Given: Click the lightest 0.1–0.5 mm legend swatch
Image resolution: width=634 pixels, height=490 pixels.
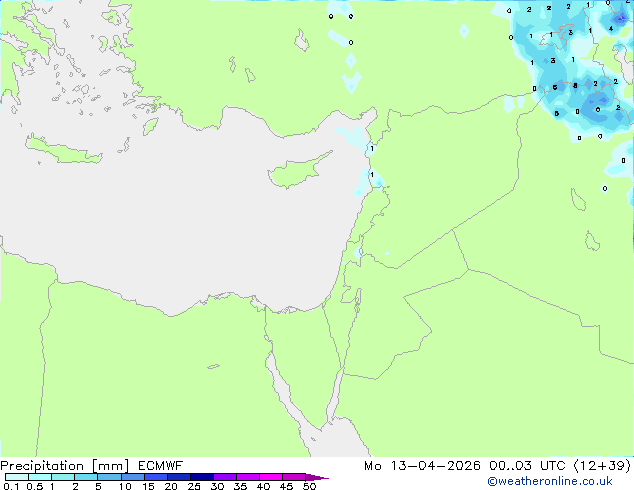Looking at the screenshot, I should pos(17,477).
